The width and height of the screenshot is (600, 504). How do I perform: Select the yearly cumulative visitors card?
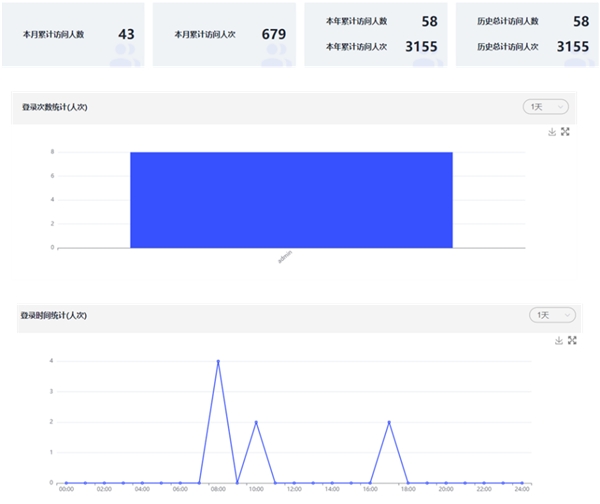[x=376, y=34]
